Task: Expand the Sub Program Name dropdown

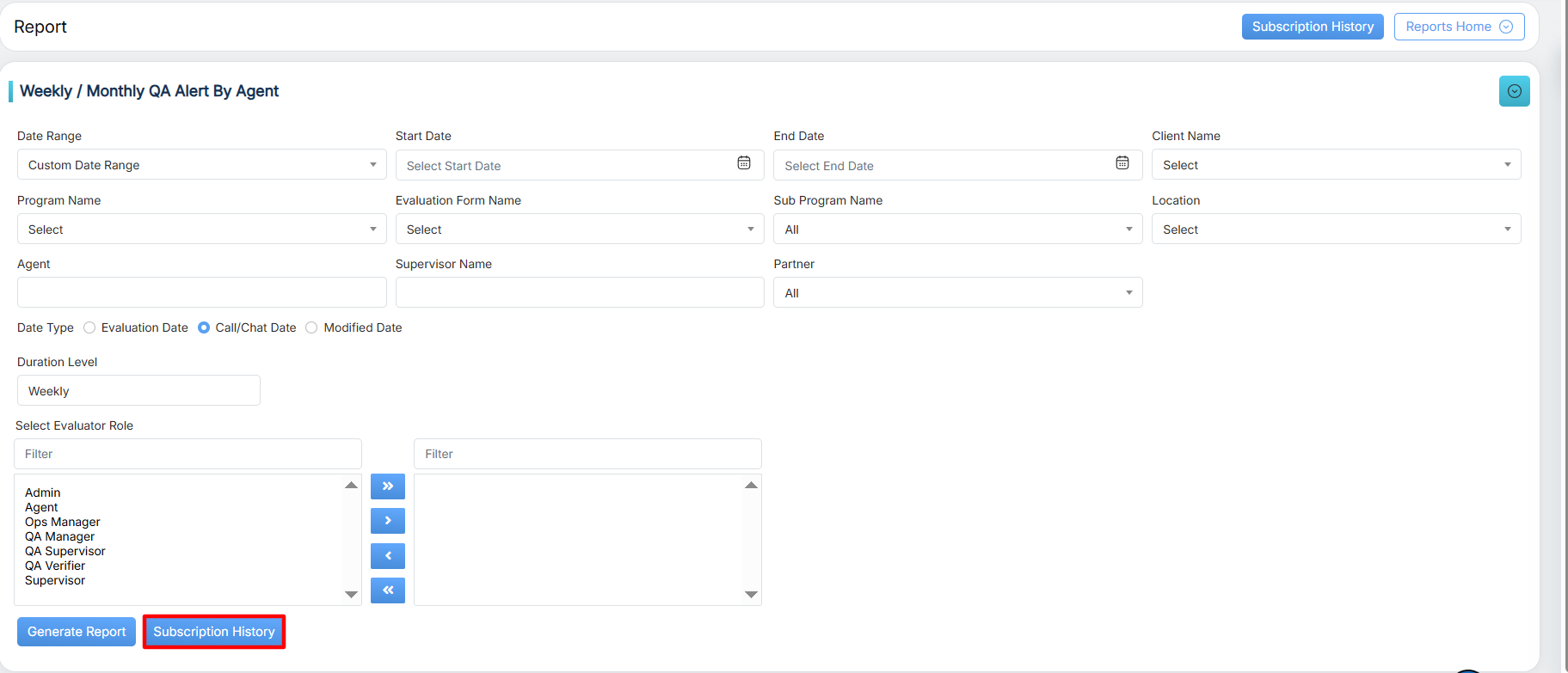Action: pyautogui.click(x=957, y=229)
